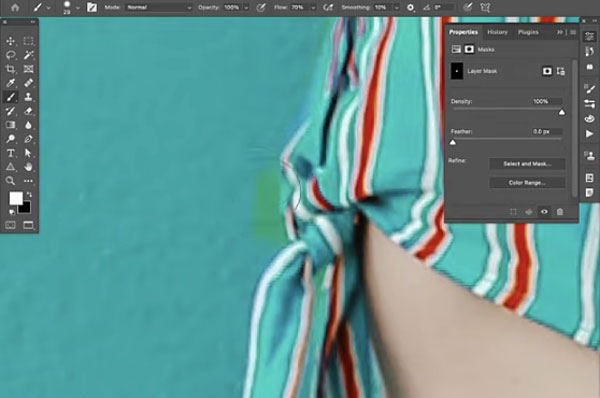Select the Gradient tool

[10, 125]
